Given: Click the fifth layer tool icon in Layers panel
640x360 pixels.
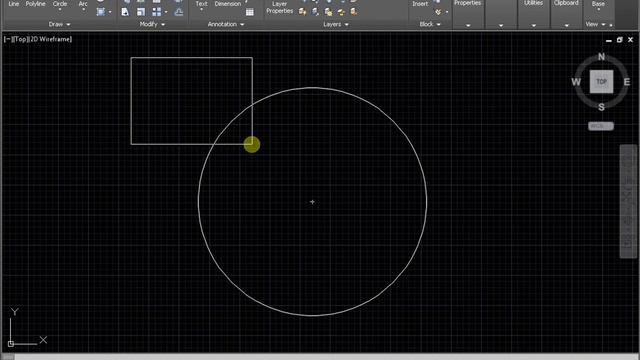Looking at the screenshot, I should [354, 12].
